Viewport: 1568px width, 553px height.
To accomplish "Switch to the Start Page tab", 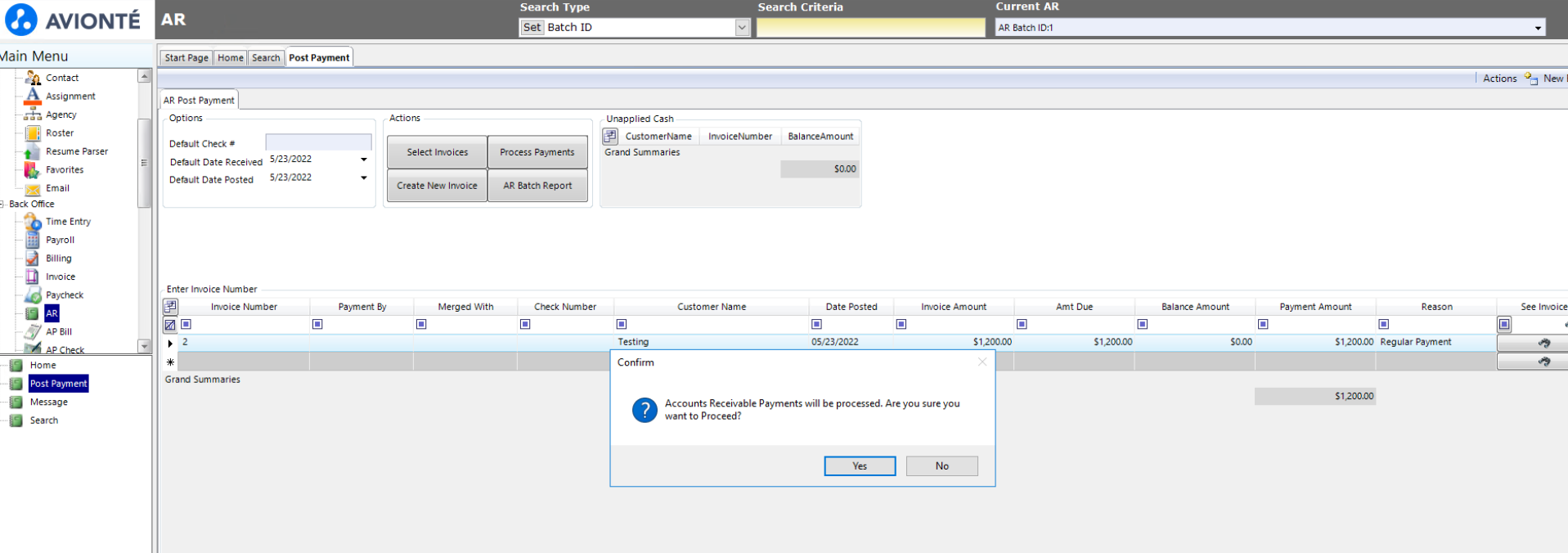I will point(186,58).
